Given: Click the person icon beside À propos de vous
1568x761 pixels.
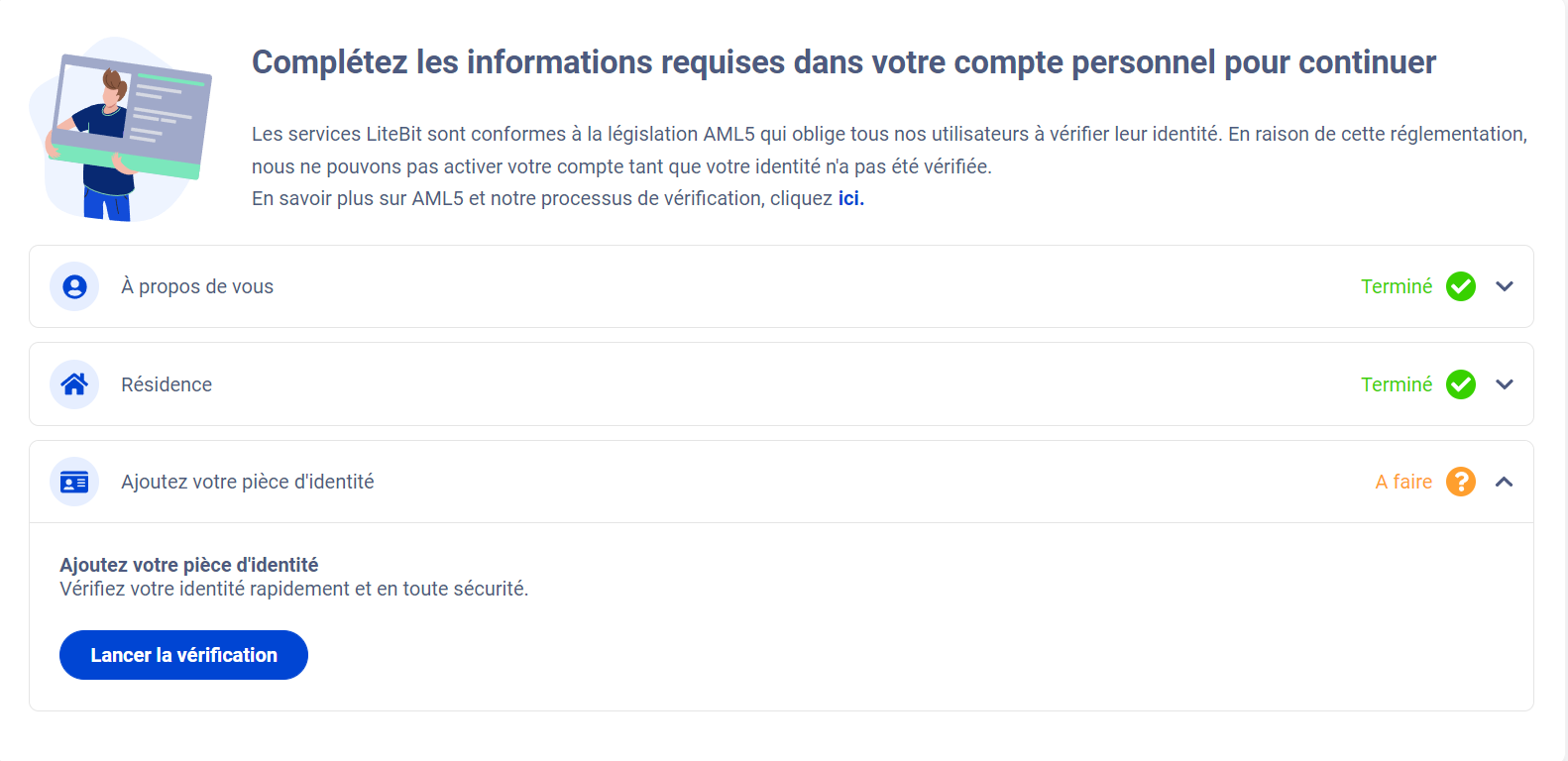Looking at the screenshot, I should coord(74,286).
